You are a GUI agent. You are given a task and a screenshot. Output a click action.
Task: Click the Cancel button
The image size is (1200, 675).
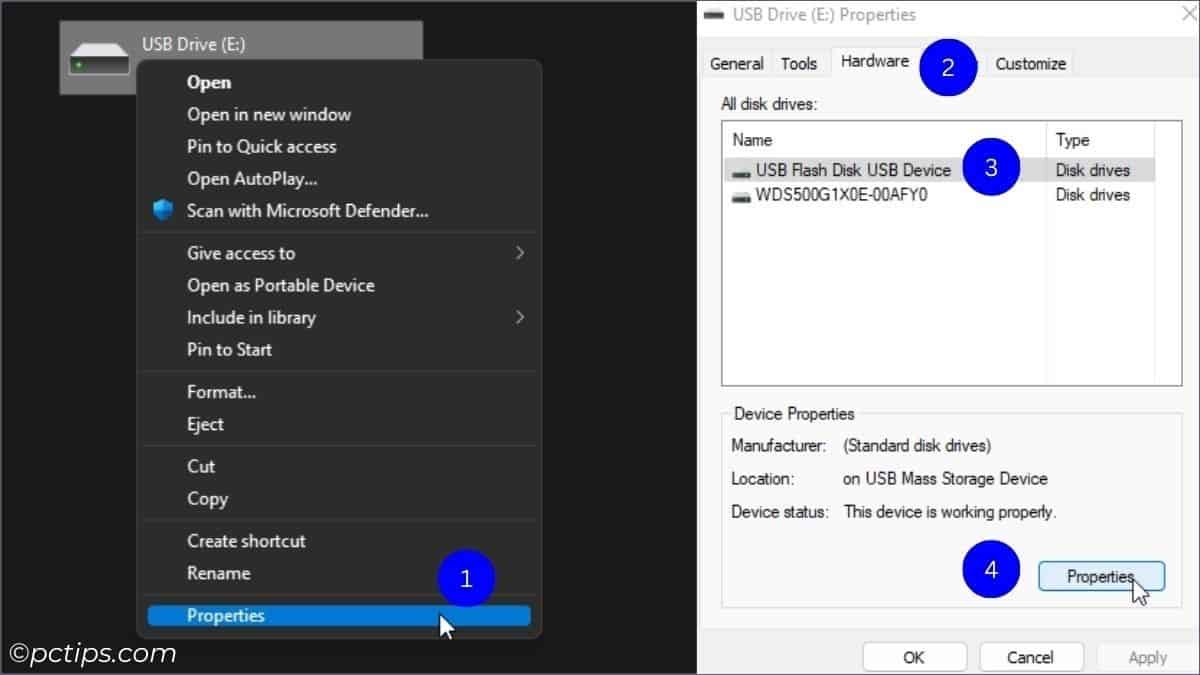pos(1031,657)
